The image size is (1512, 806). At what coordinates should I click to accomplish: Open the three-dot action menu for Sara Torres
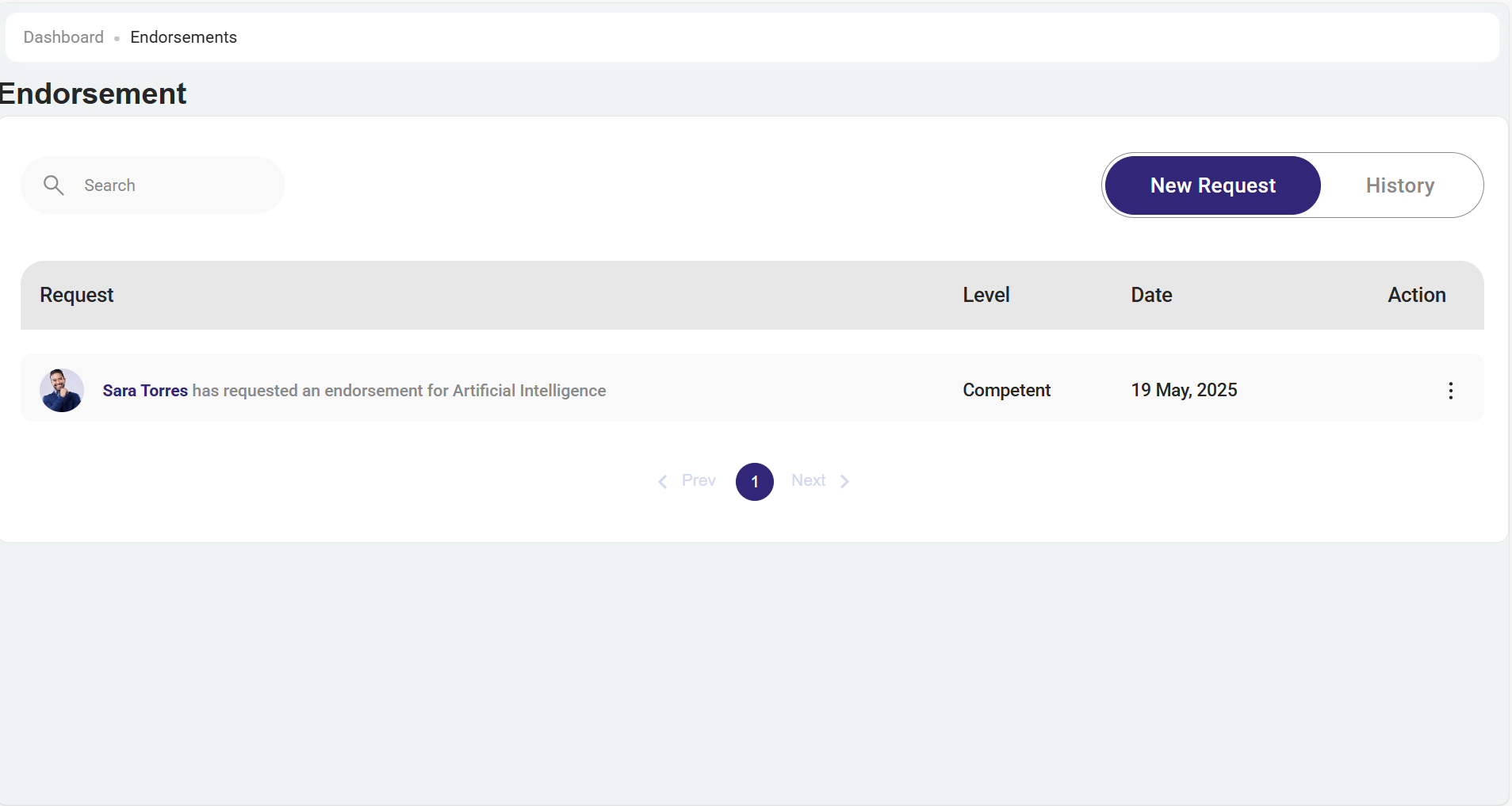[1450, 391]
